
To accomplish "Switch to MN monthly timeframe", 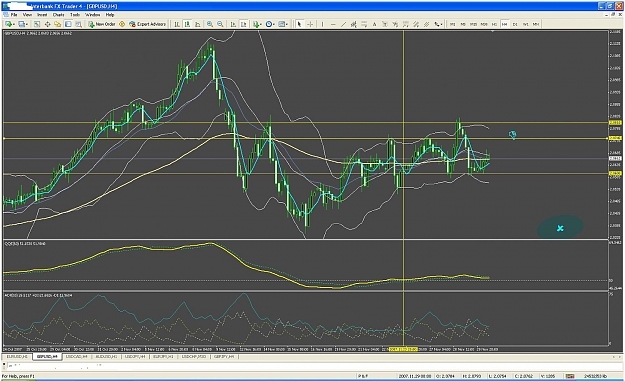I will tap(536, 24).
